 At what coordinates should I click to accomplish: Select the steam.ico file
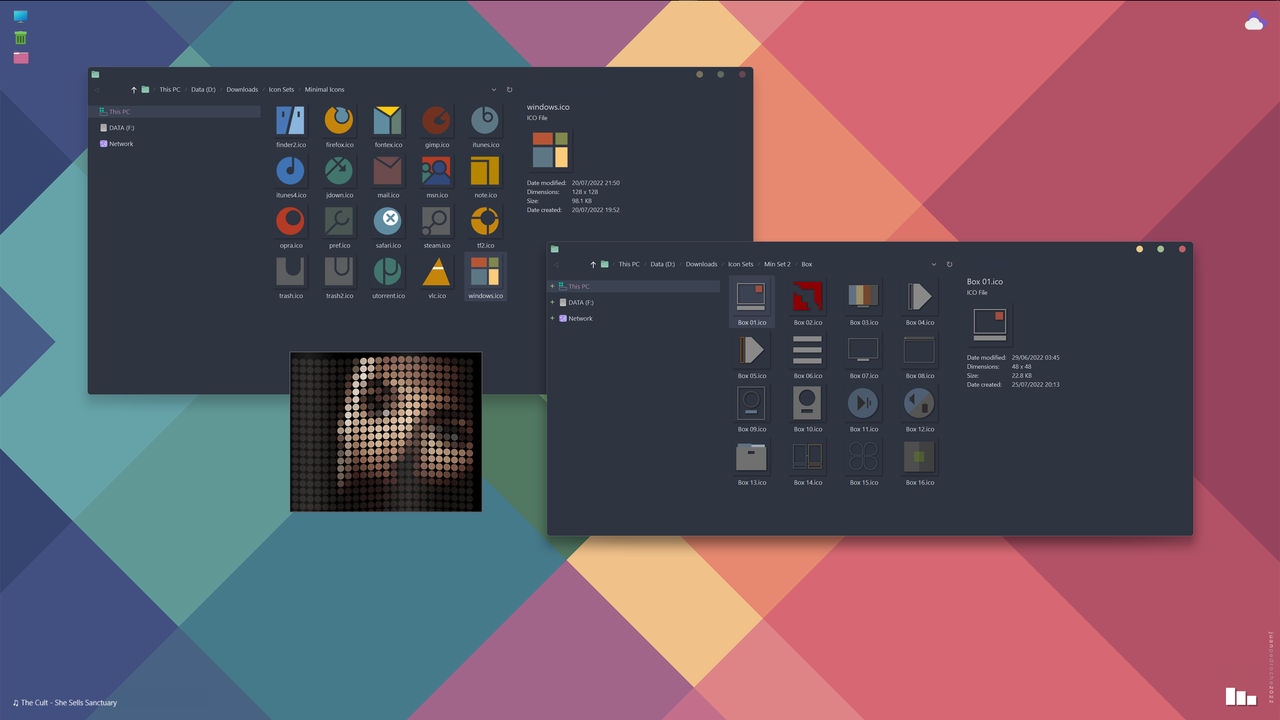coord(436,227)
